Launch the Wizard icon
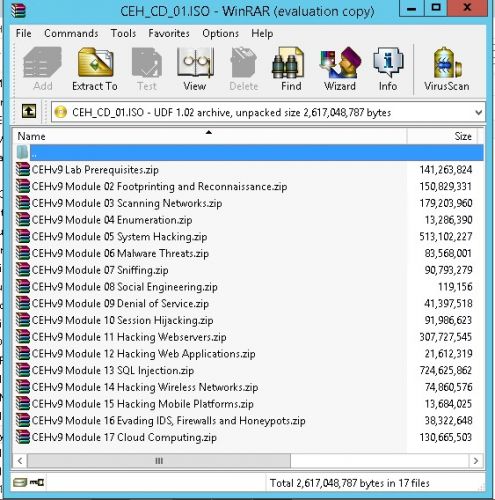Screen dimensions: 495x500 [x=340, y=63]
